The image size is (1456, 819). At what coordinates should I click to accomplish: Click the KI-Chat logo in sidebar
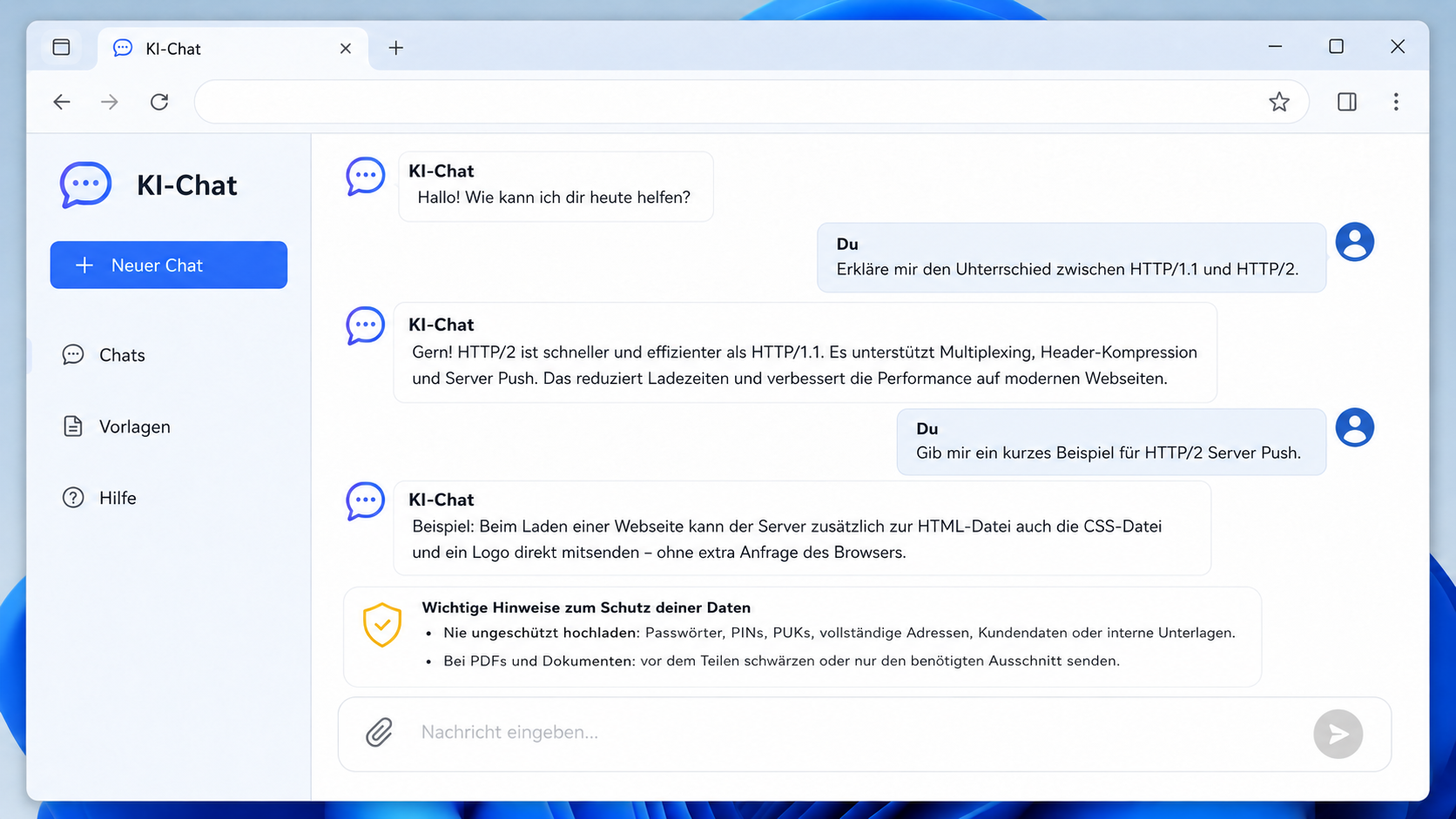[85, 185]
